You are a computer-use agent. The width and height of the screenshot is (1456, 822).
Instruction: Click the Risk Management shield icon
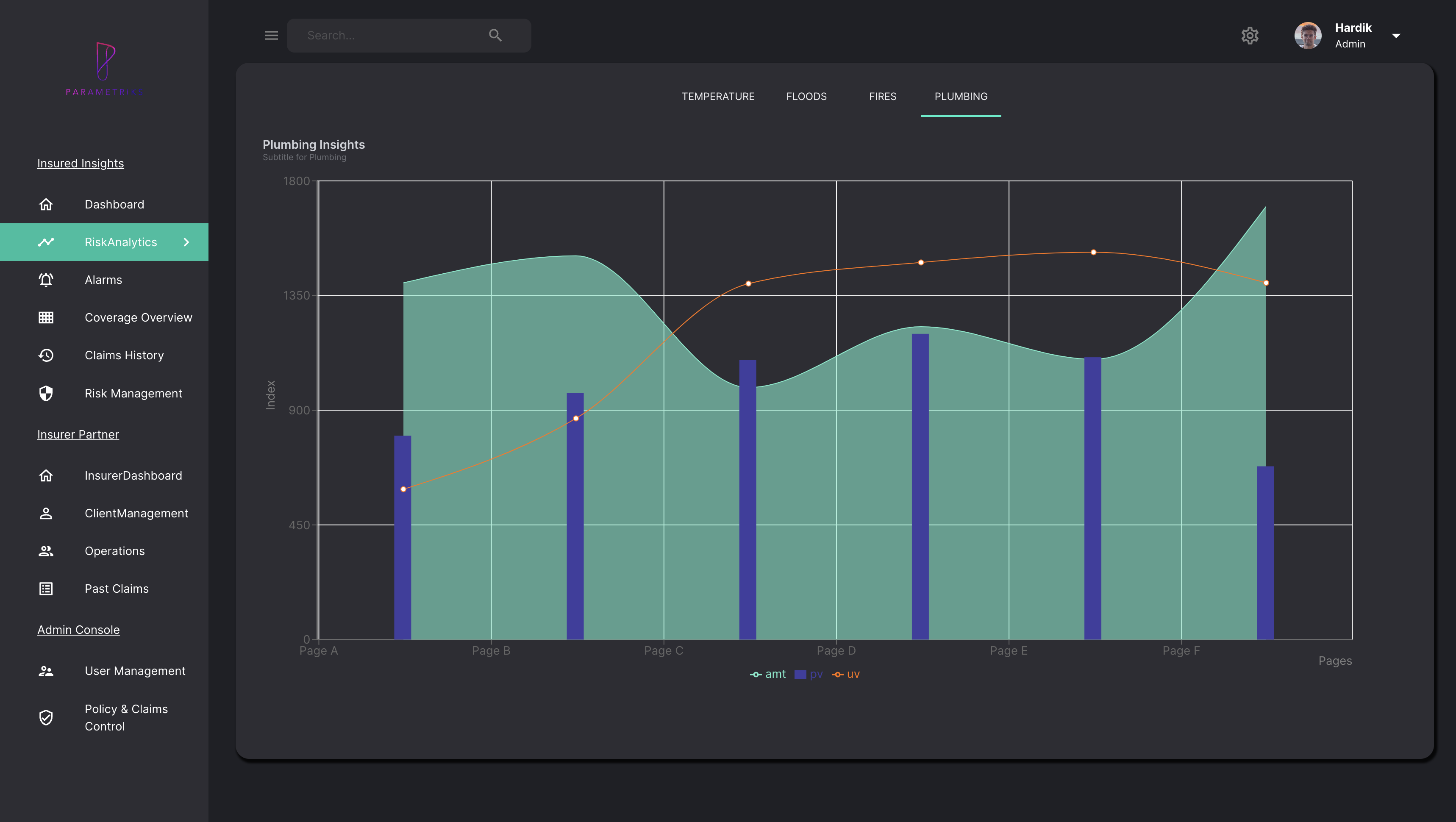point(46,394)
